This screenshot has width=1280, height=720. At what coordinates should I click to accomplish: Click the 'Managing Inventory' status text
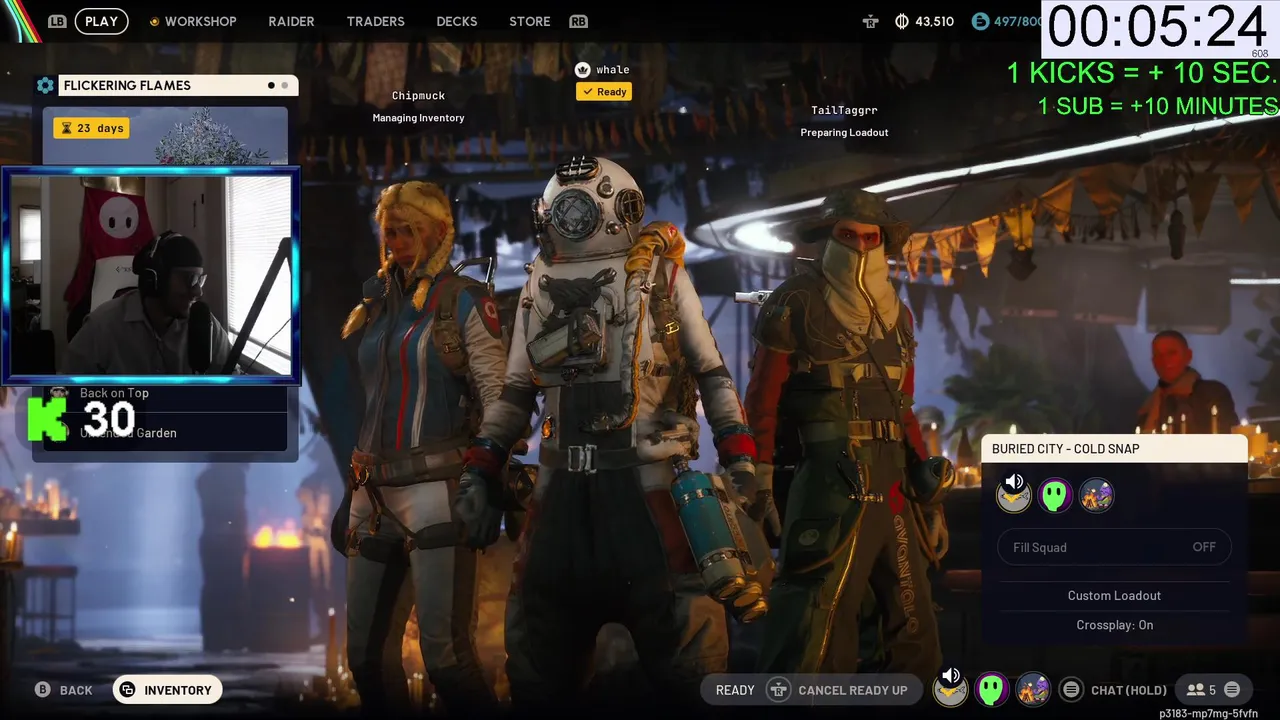418,118
